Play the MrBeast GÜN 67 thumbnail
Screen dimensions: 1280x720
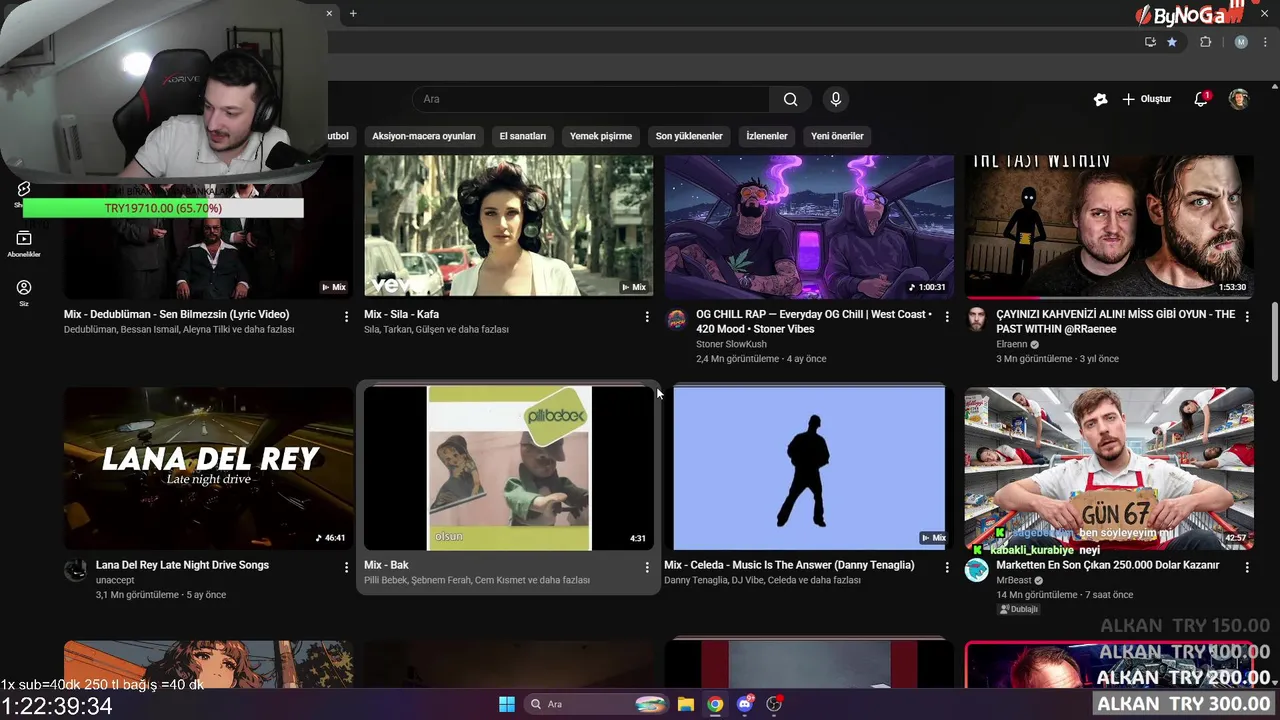click(1109, 468)
